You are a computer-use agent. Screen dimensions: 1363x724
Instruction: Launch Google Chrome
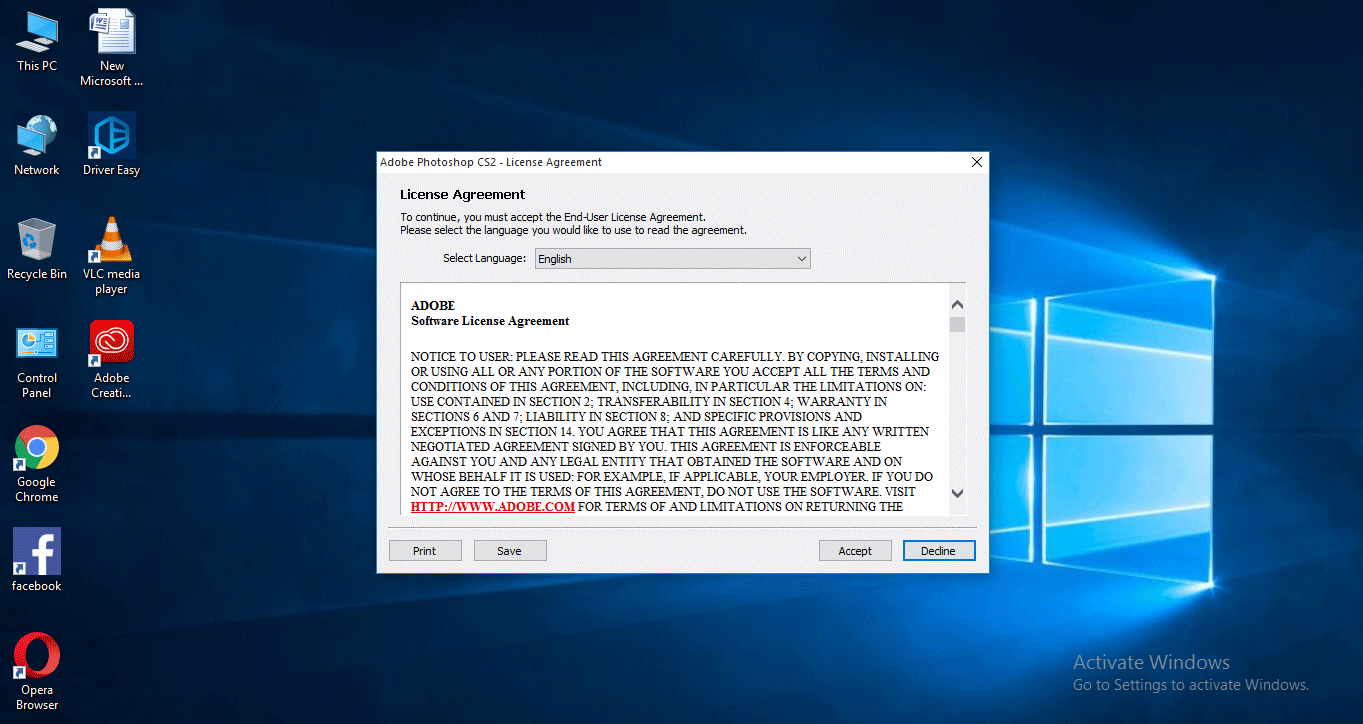click(36, 450)
